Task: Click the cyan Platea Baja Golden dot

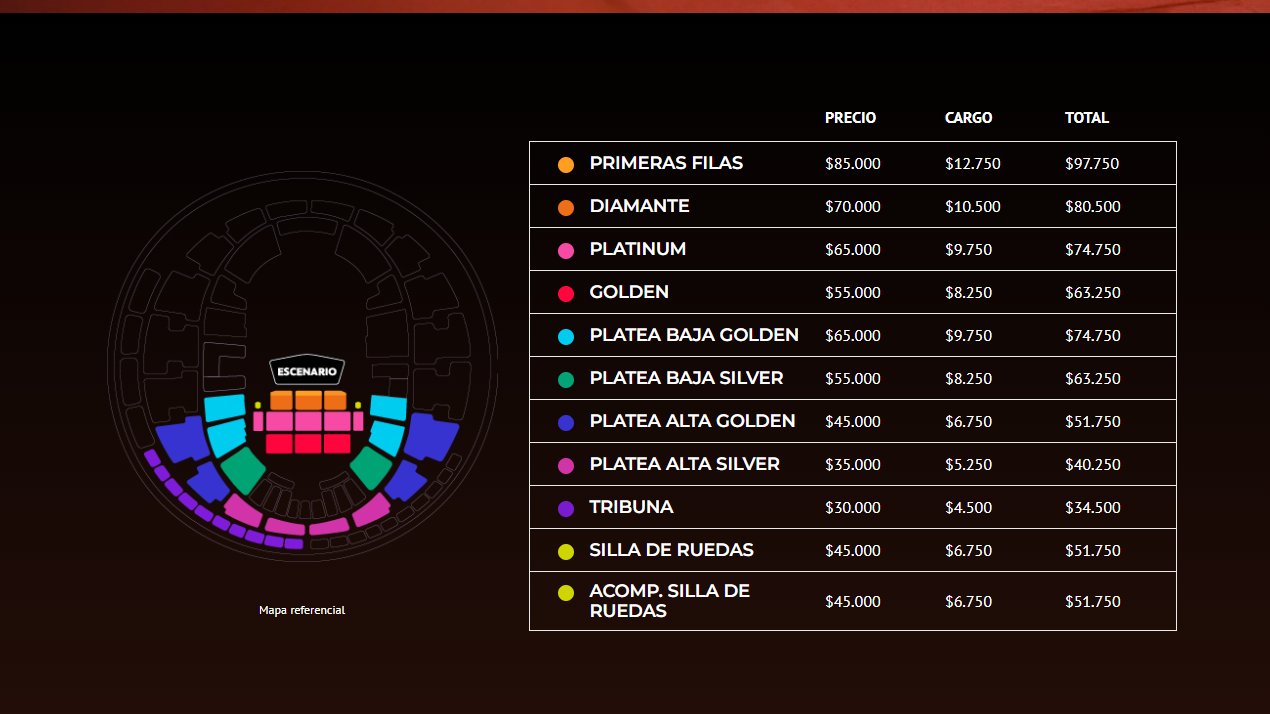Action: coord(566,337)
